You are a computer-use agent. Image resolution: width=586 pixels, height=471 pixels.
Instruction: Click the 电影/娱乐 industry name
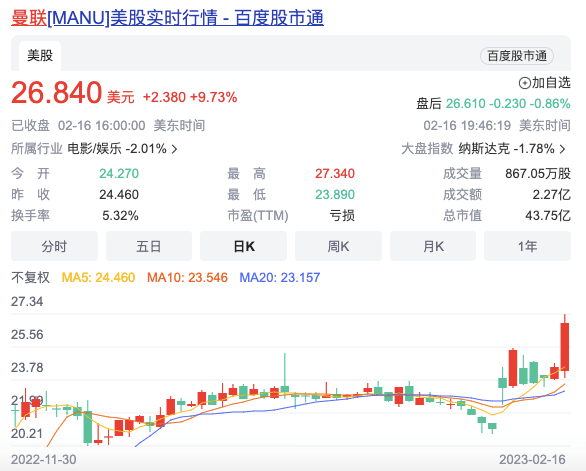95,149
